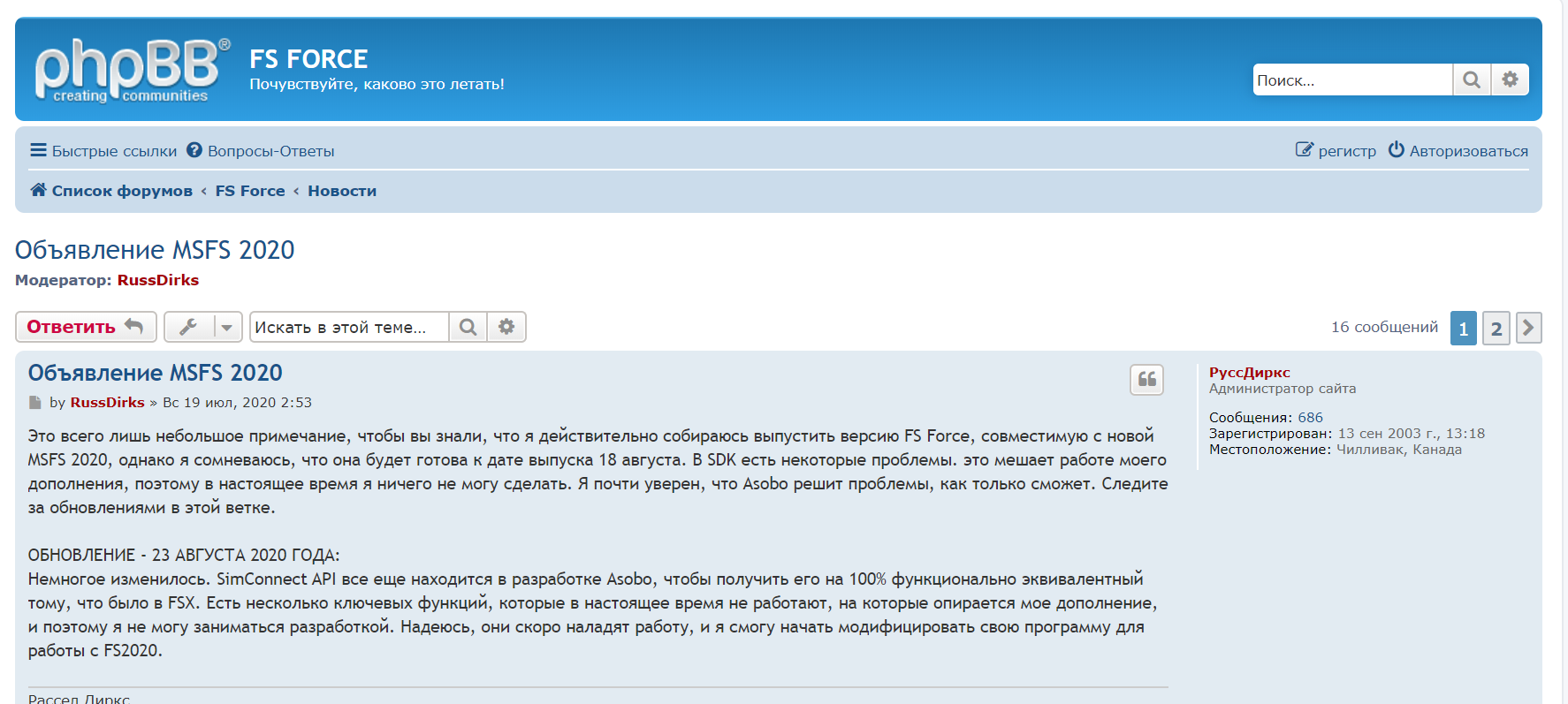Click the topic search magnifier button
Viewport: 1568px width, 704px height.
[468, 327]
